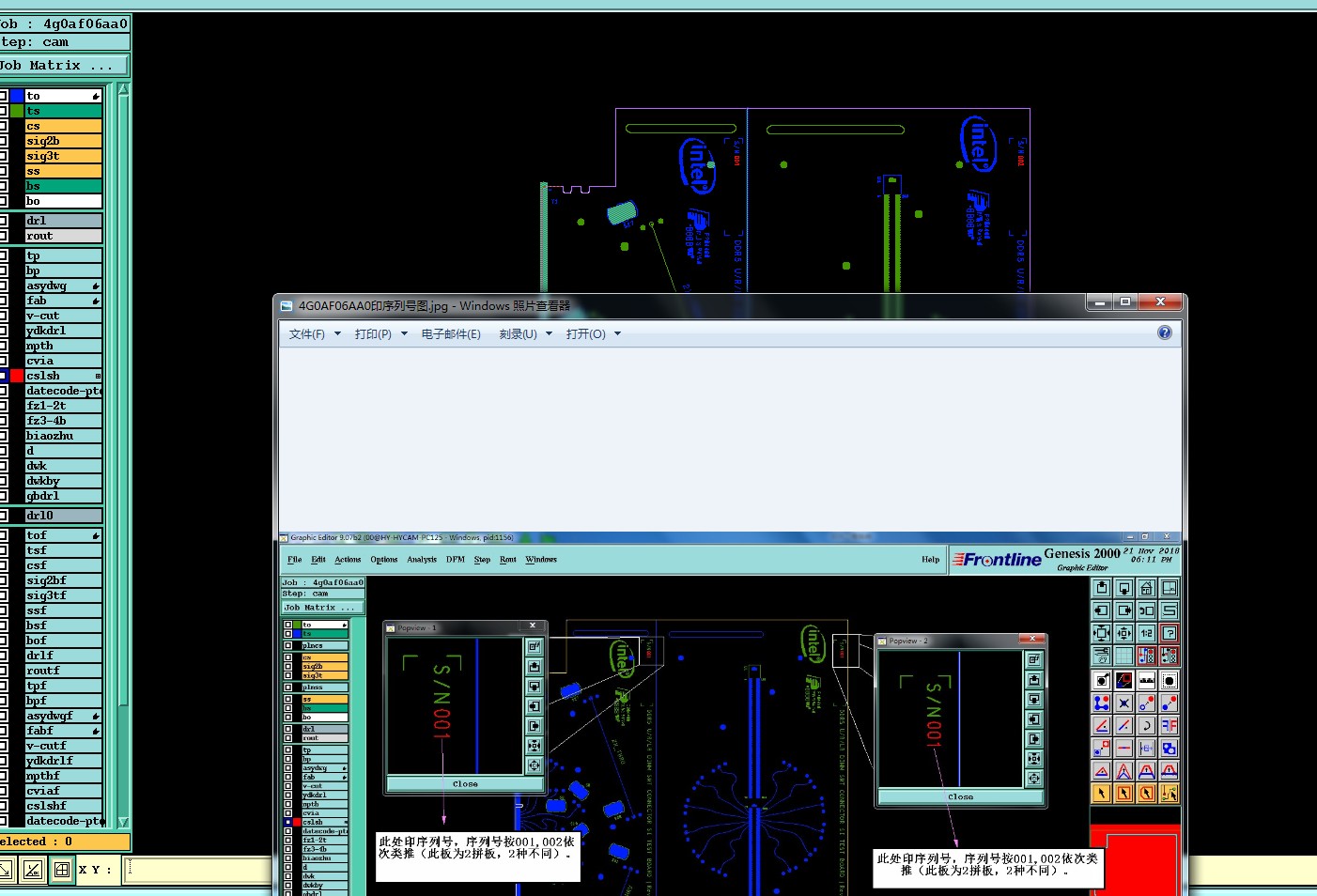This screenshot has width=1317, height=896.
Task: Click the question mark icon in pictured toolbar
Action: (1169, 633)
